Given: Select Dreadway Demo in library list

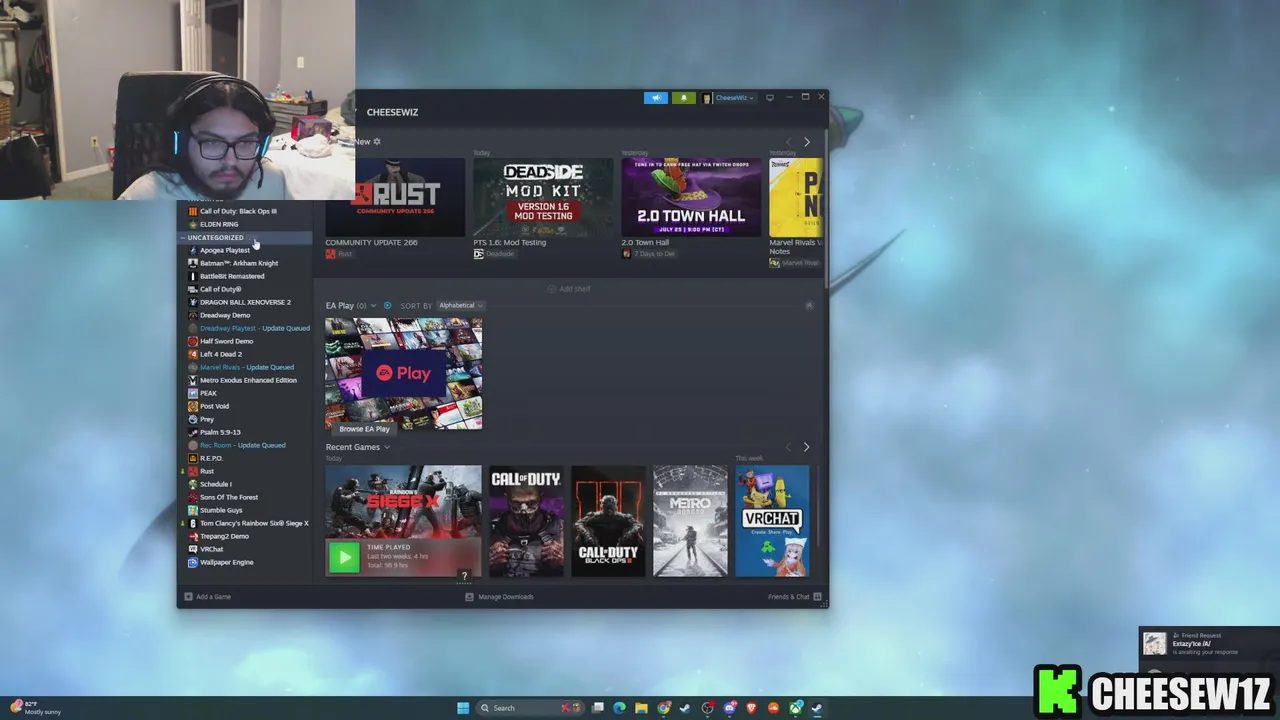Looking at the screenshot, I should [x=225, y=315].
